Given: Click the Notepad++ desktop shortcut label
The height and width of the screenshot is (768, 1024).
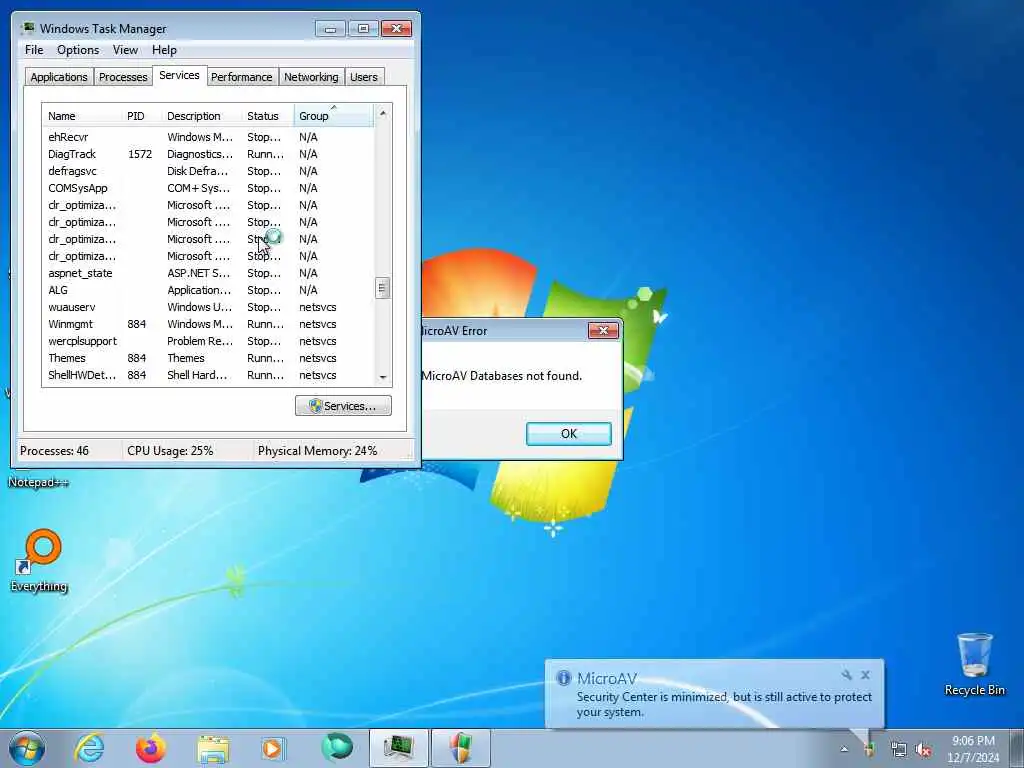Looking at the screenshot, I should pos(39,483).
